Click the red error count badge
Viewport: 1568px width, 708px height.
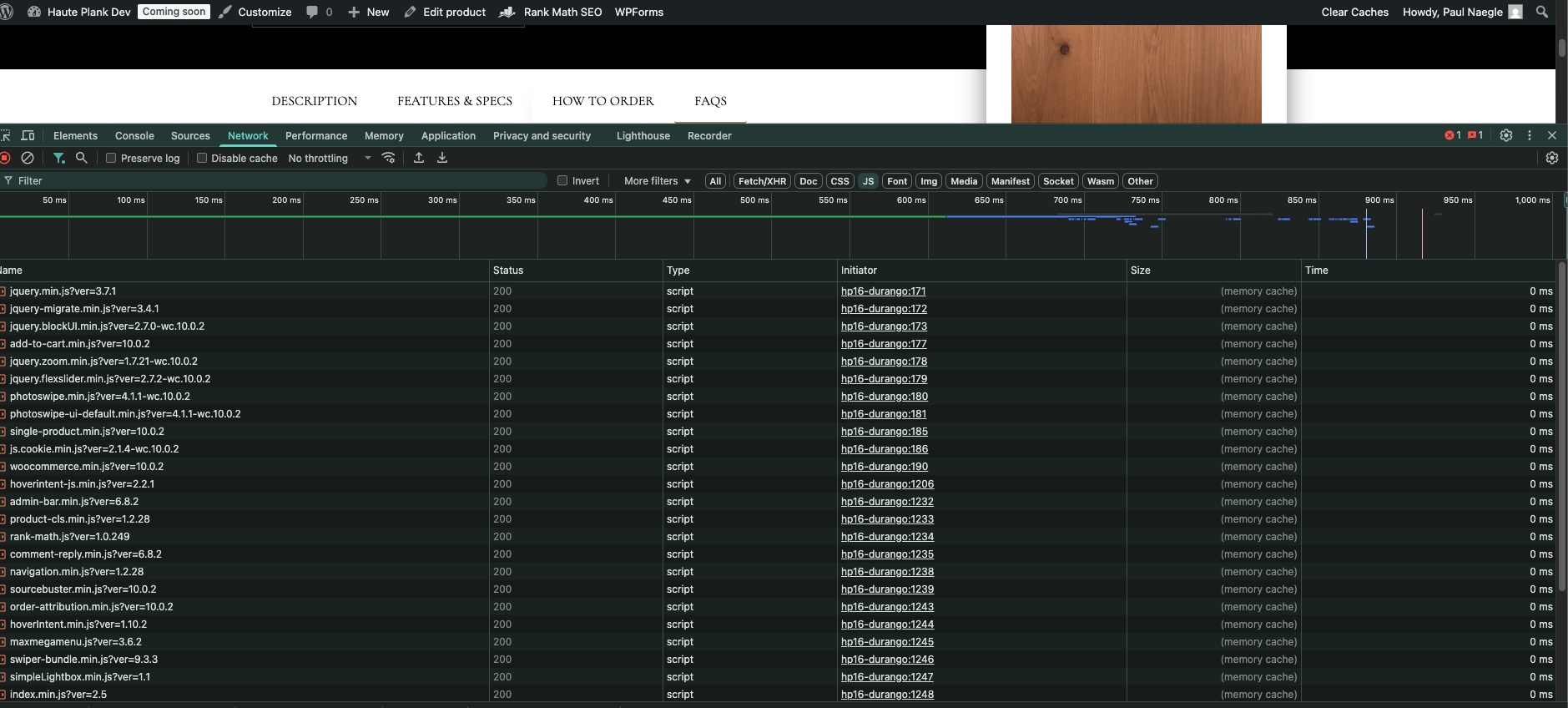tap(1453, 135)
